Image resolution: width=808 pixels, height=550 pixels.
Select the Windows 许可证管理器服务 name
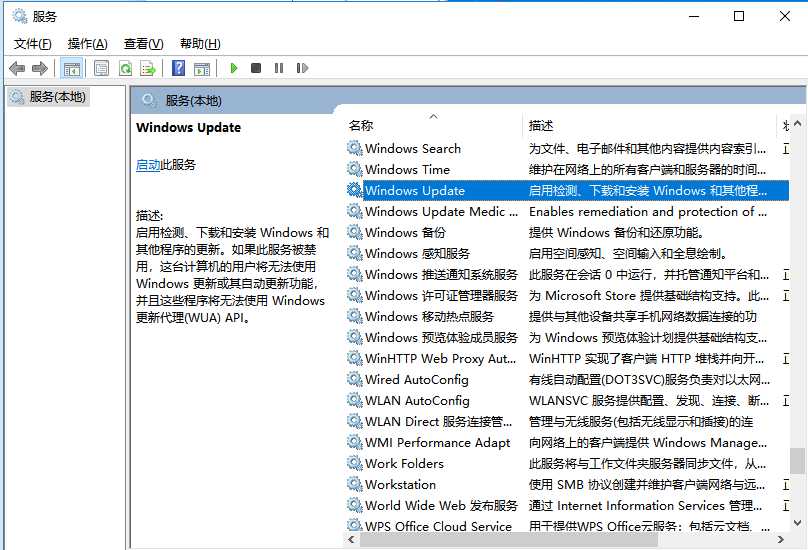[441, 296]
